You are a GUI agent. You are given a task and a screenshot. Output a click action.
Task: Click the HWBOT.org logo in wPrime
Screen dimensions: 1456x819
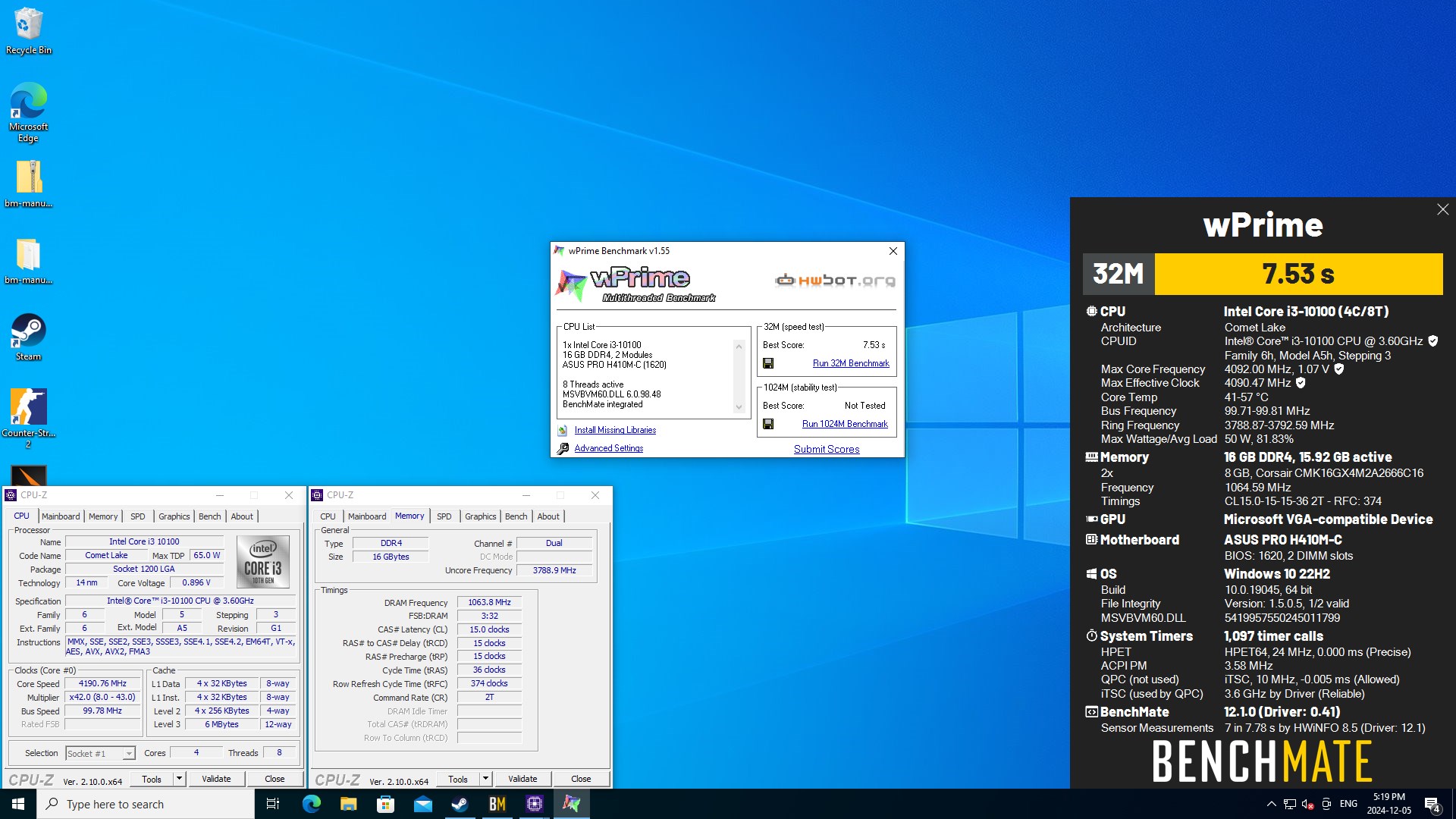pos(835,281)
